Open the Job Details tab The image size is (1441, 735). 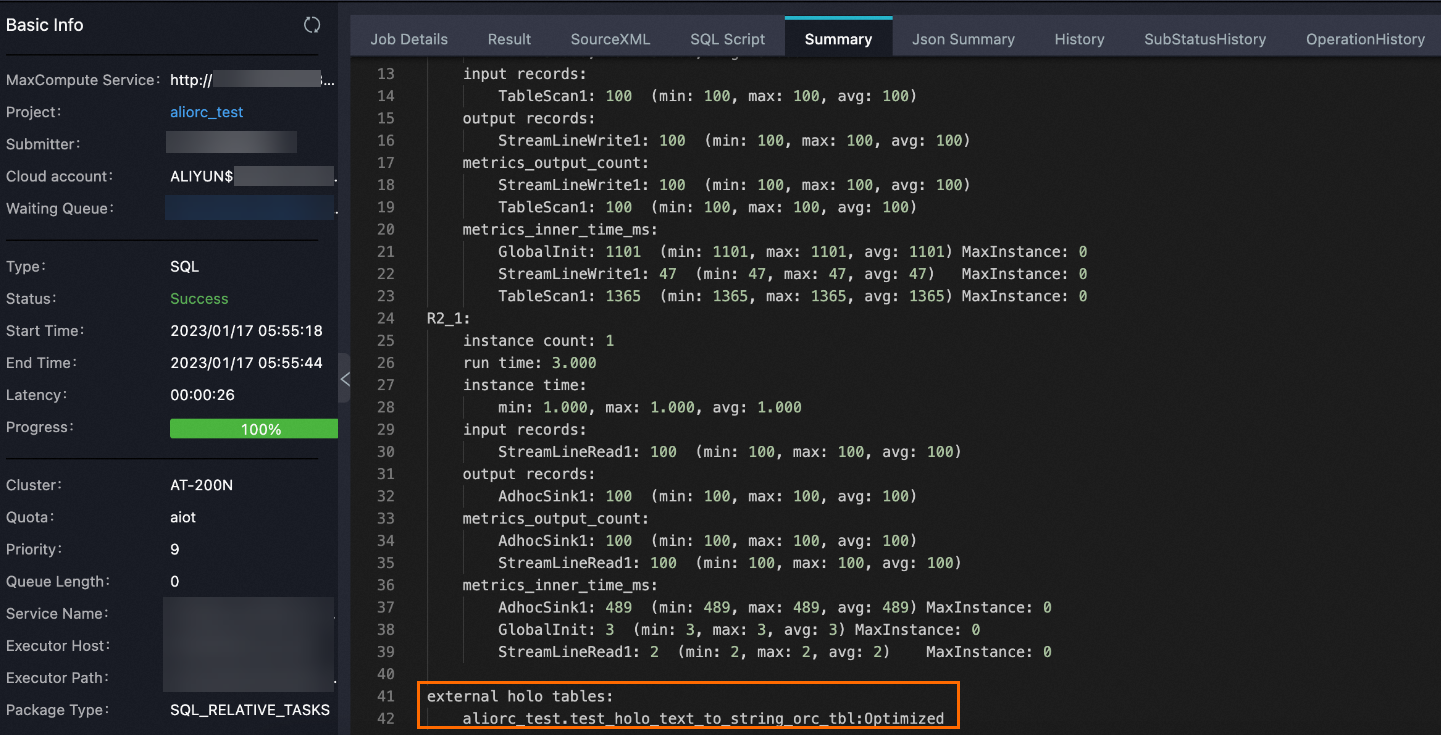tap(409, 39)
